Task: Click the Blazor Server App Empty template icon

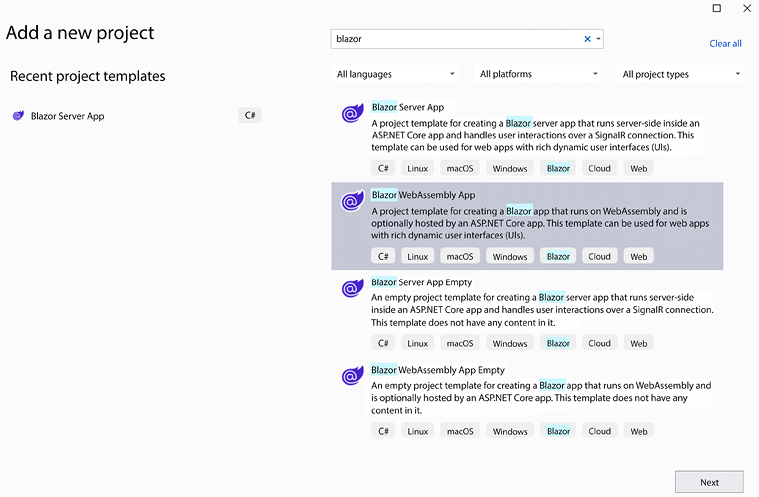Action: [352, 288]
